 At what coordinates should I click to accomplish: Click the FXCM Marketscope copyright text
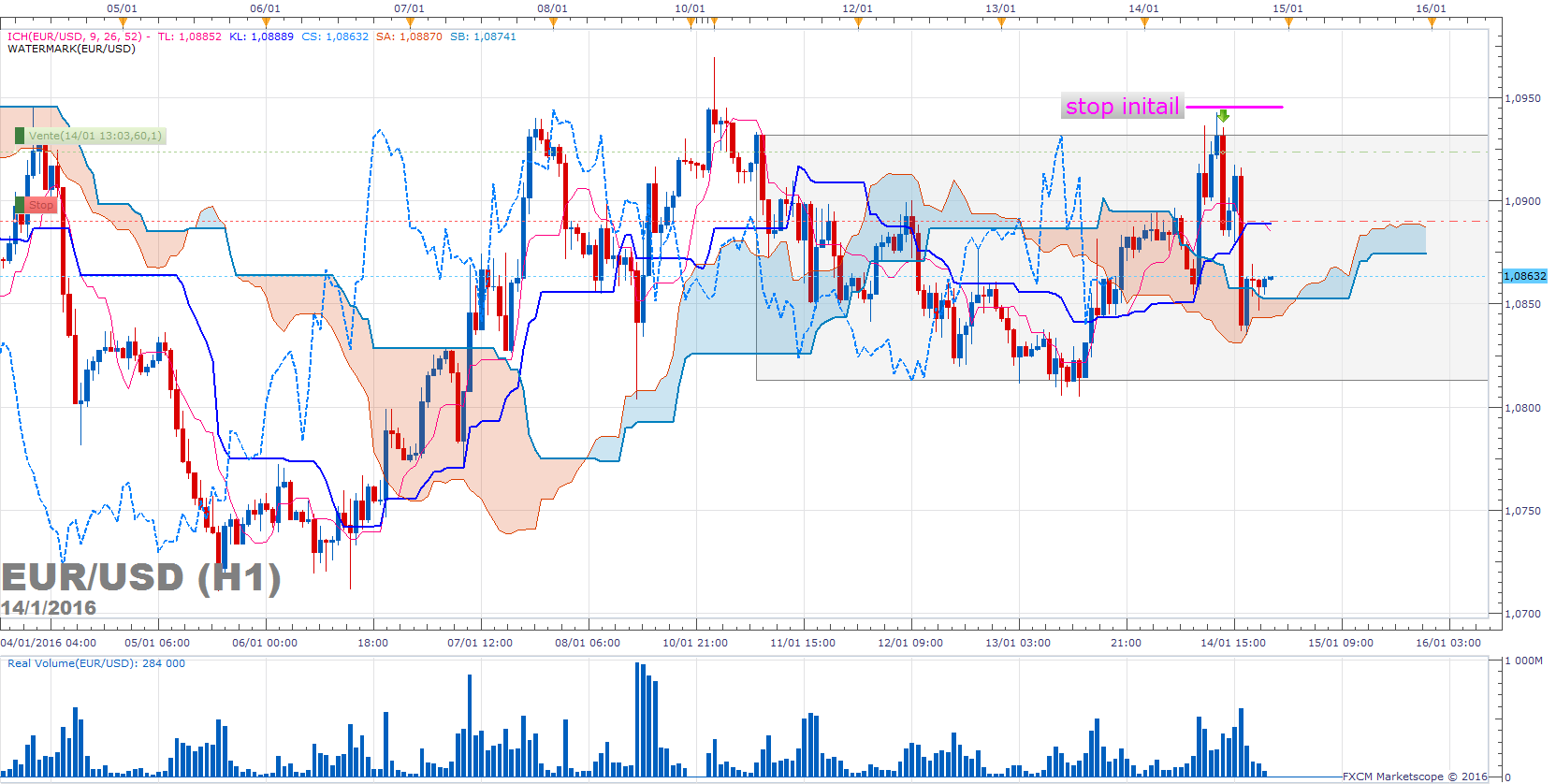coord(1414,777)
